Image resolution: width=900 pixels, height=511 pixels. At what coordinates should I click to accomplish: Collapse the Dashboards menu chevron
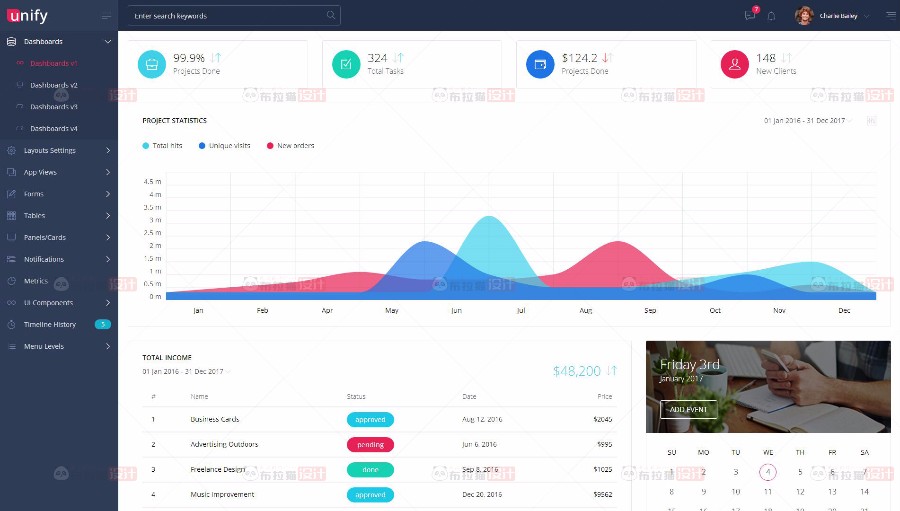107,41
